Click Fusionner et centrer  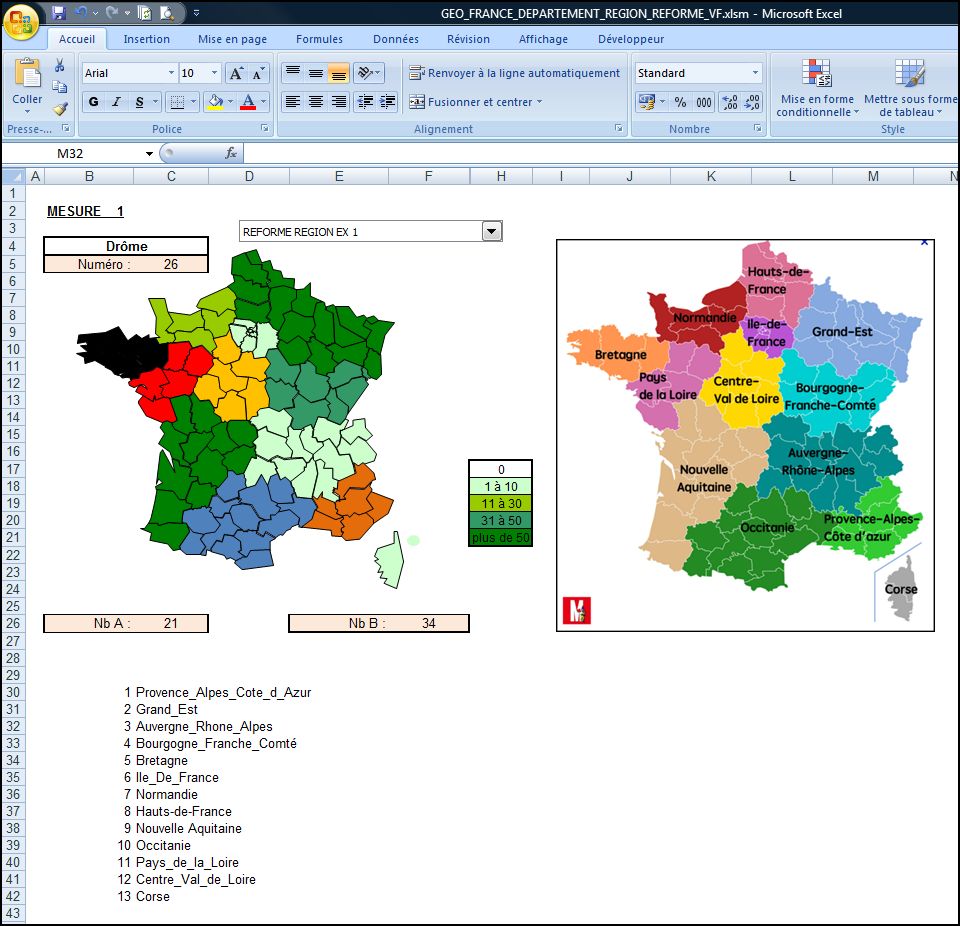pyautogui.click(x=471, y=102)
